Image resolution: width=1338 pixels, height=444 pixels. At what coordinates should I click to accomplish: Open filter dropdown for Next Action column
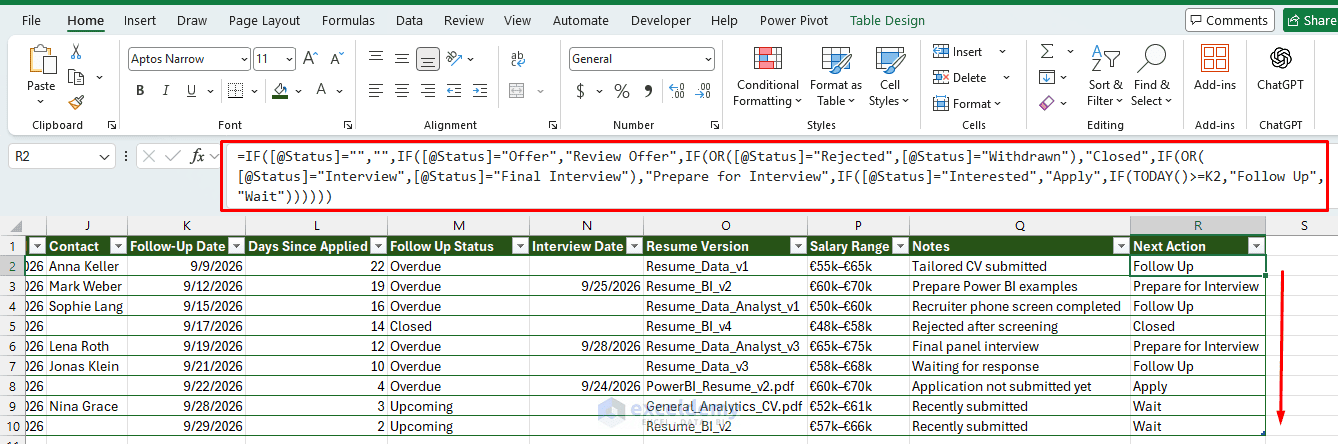(1255, 246)
